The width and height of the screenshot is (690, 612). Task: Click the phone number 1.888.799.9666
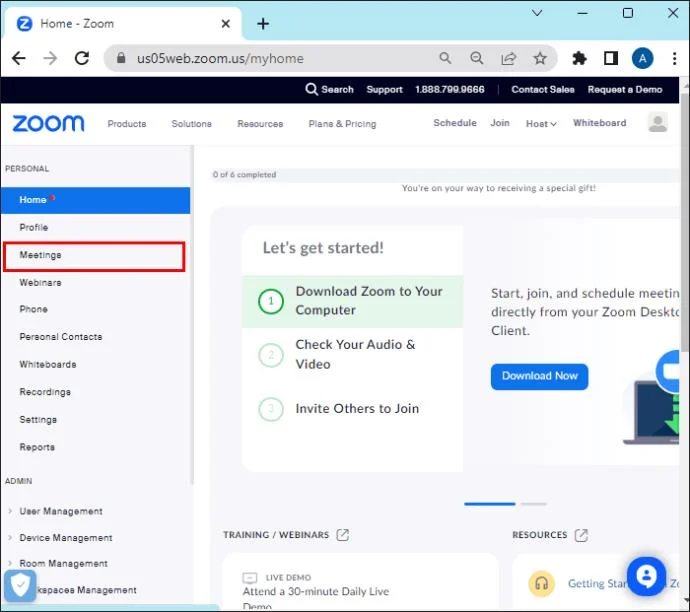450,90
